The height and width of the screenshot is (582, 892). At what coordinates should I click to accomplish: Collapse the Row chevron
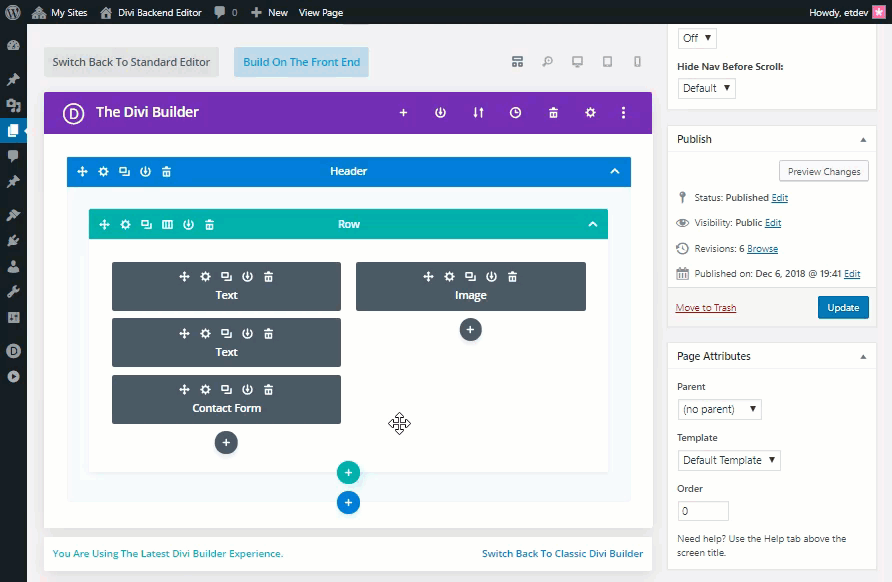tap(593, 224)
